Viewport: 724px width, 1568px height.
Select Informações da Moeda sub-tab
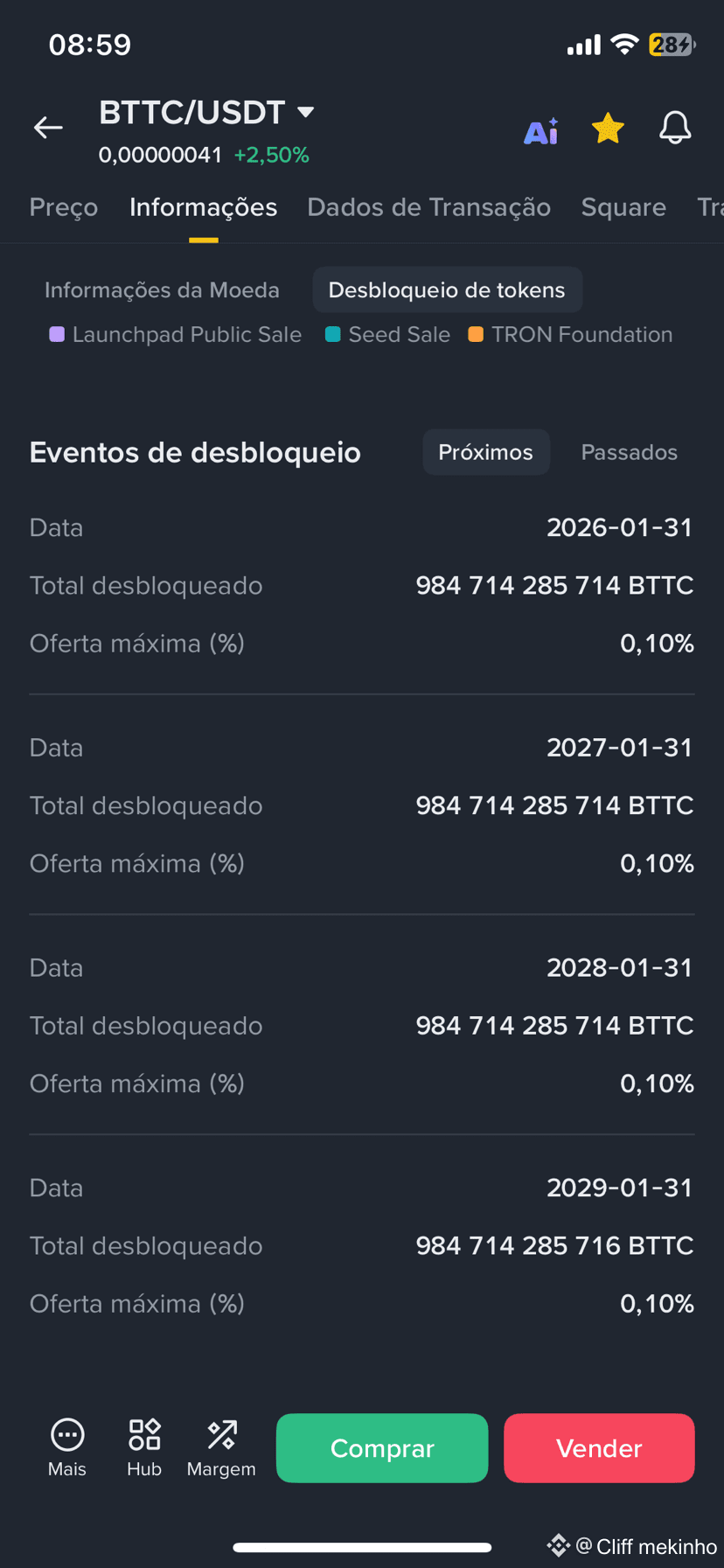tap(162, 290)
